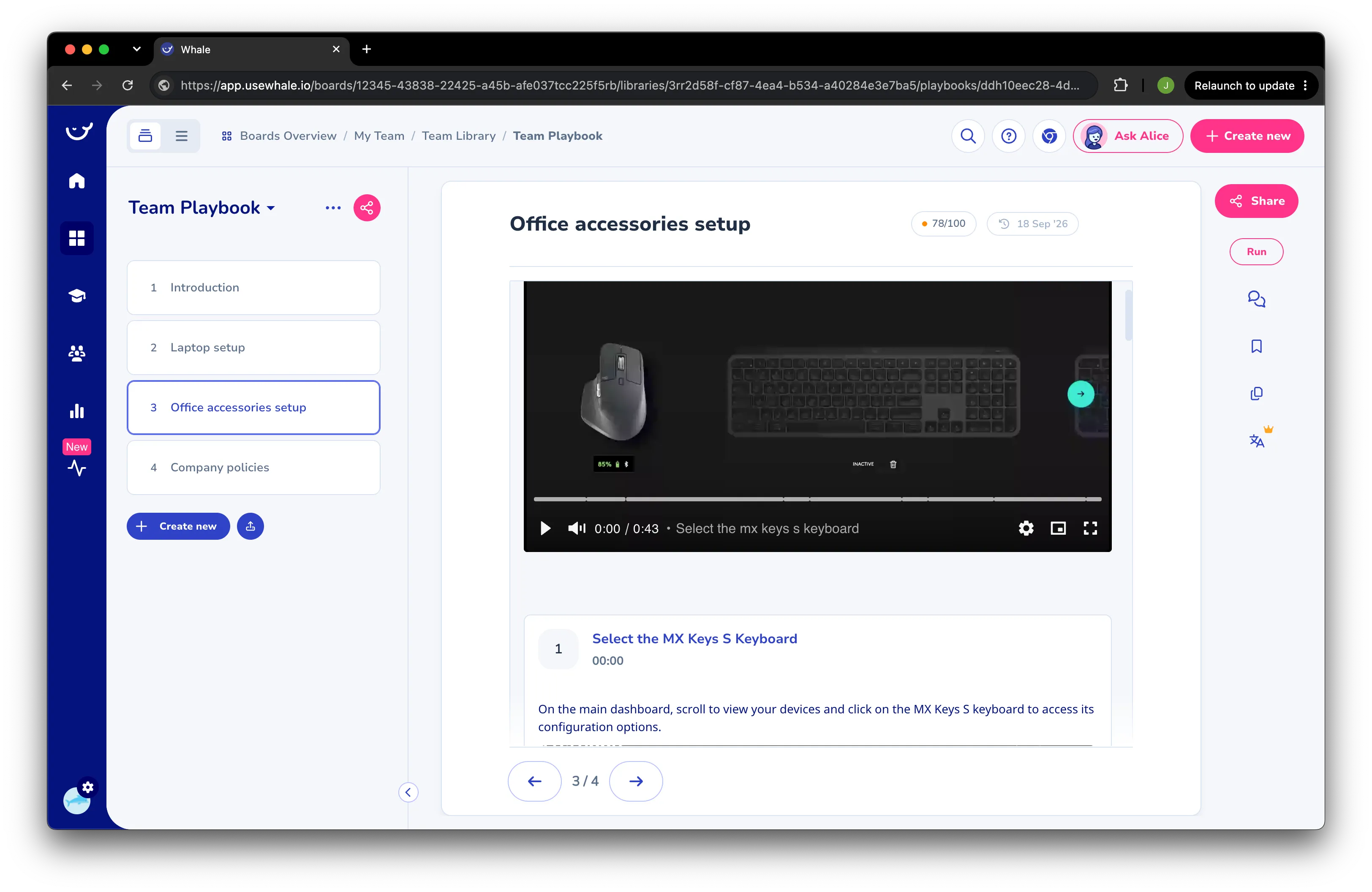1372x892 pixels.
Task: Open Company policies card
Action: 253,467
